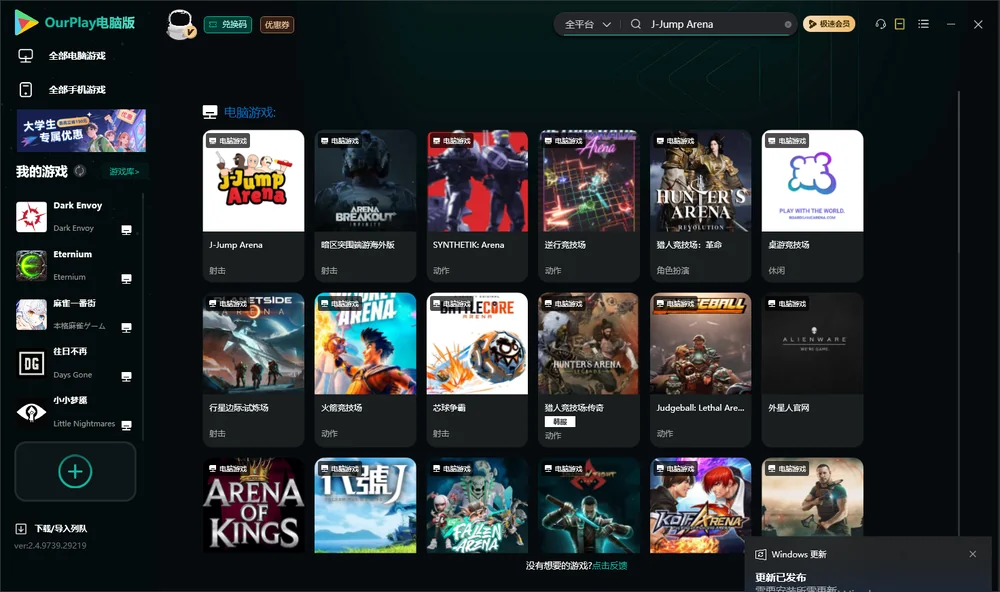
Task: Open Little Nightmares in my games list
Action: (77, 412)
